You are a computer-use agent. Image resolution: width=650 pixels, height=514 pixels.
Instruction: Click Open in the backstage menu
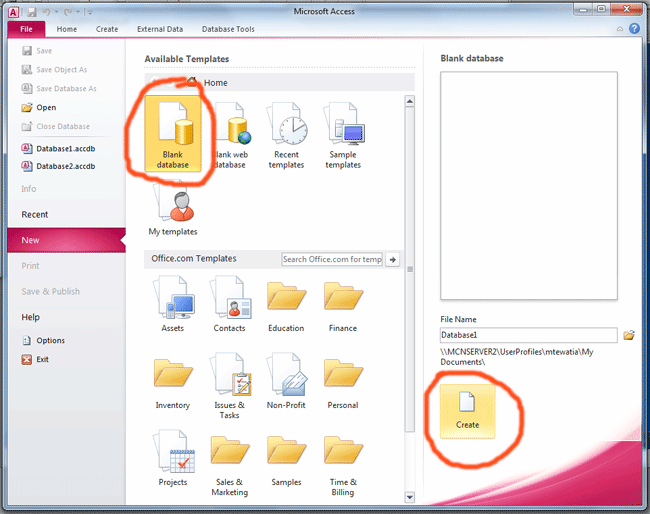pyautogui.click(x=39, y=107)
